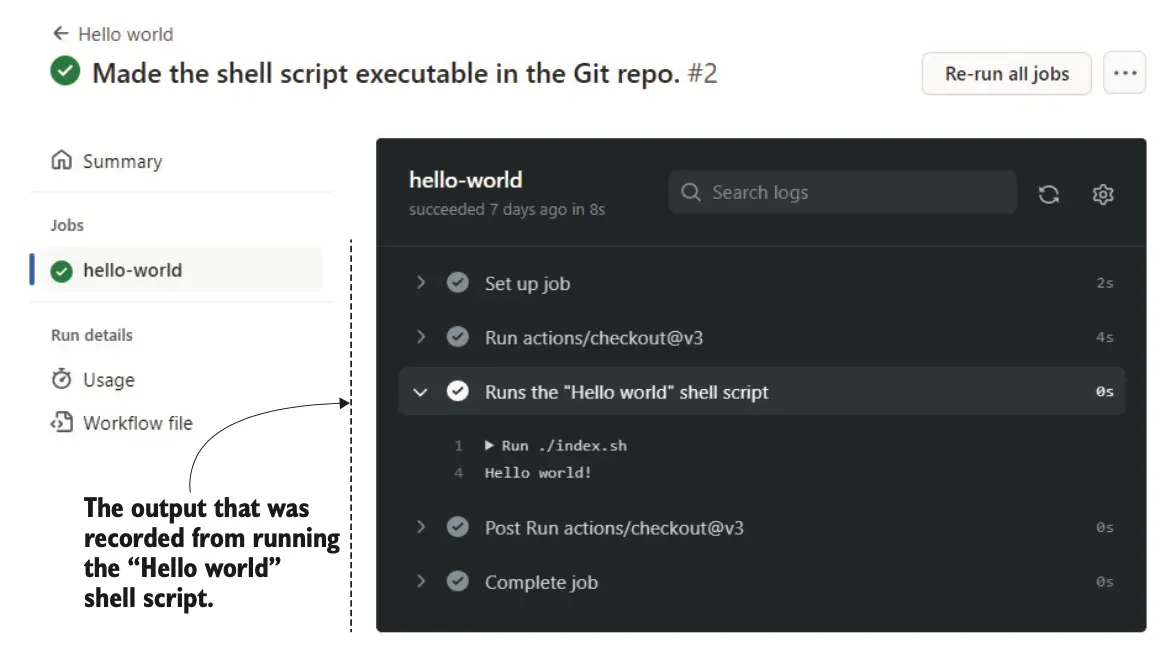The width and height of the screenshot is (1168, 664).
Task: Collapse the Runs the "Hello world" shell script step
Action: point(421,392)
